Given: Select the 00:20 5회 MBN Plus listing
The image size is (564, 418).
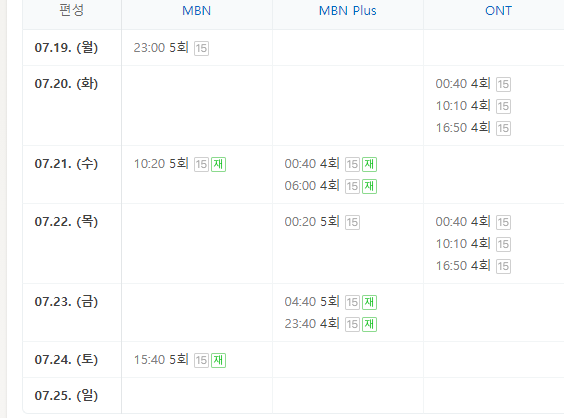Looking at the screenshot, I should pos(312,222).
